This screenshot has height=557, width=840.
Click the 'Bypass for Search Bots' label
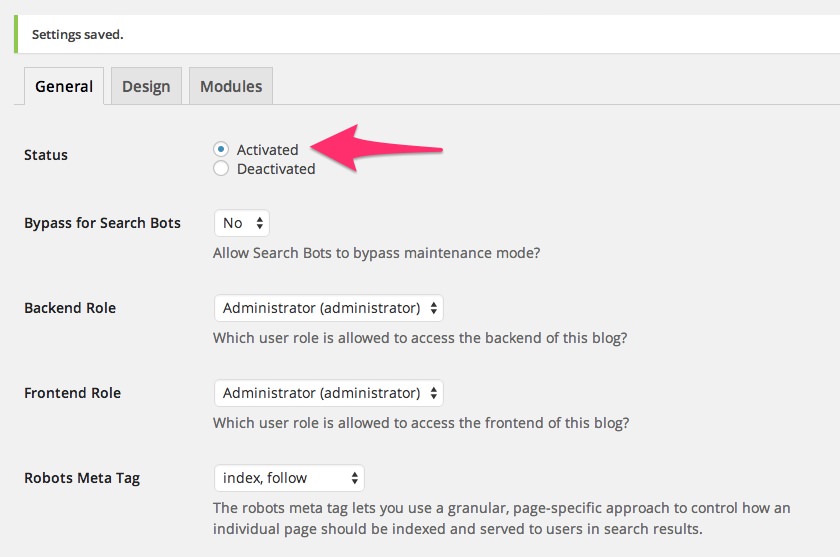point(102,223)
